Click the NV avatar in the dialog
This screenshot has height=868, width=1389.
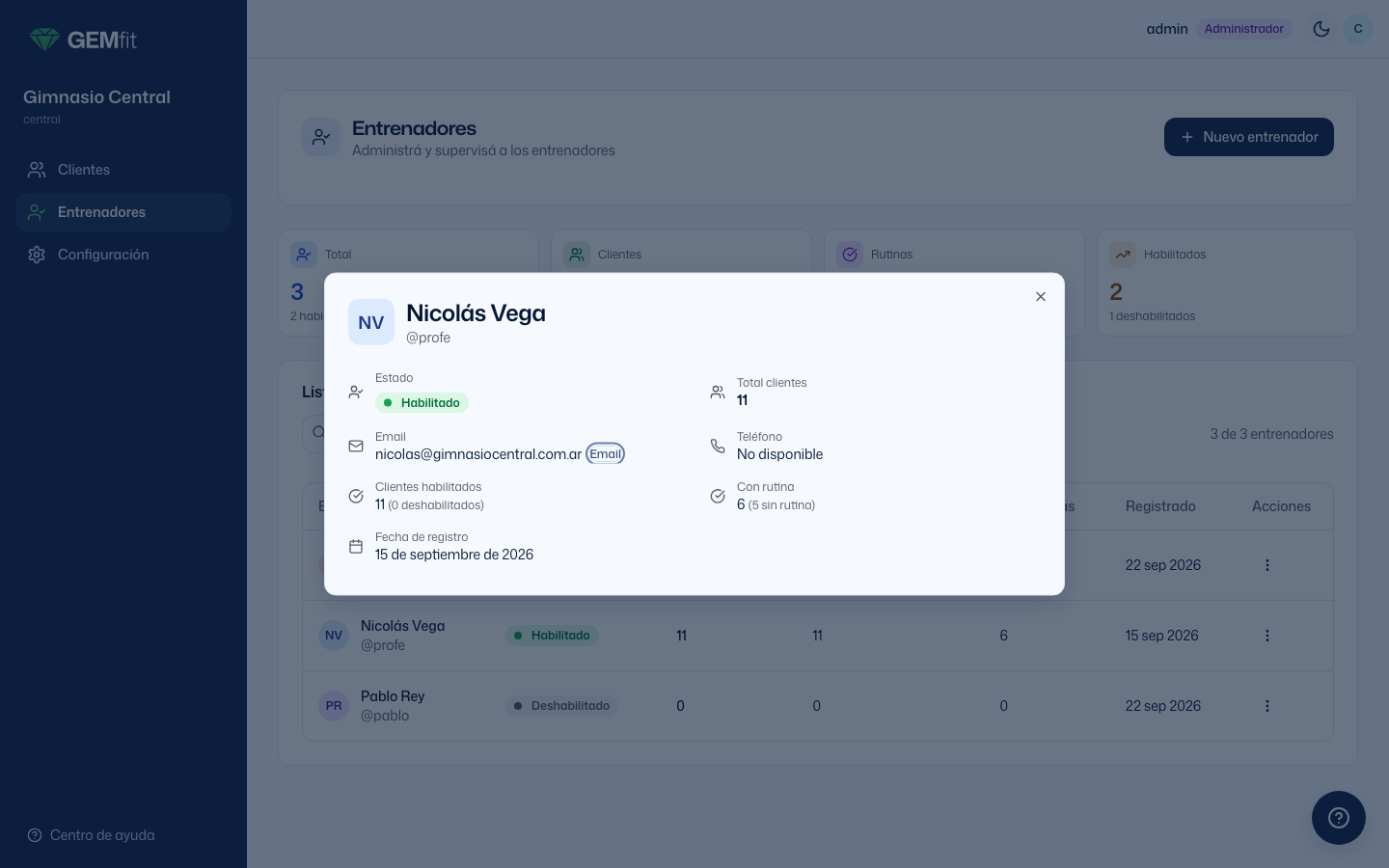(x=371, y=322)
